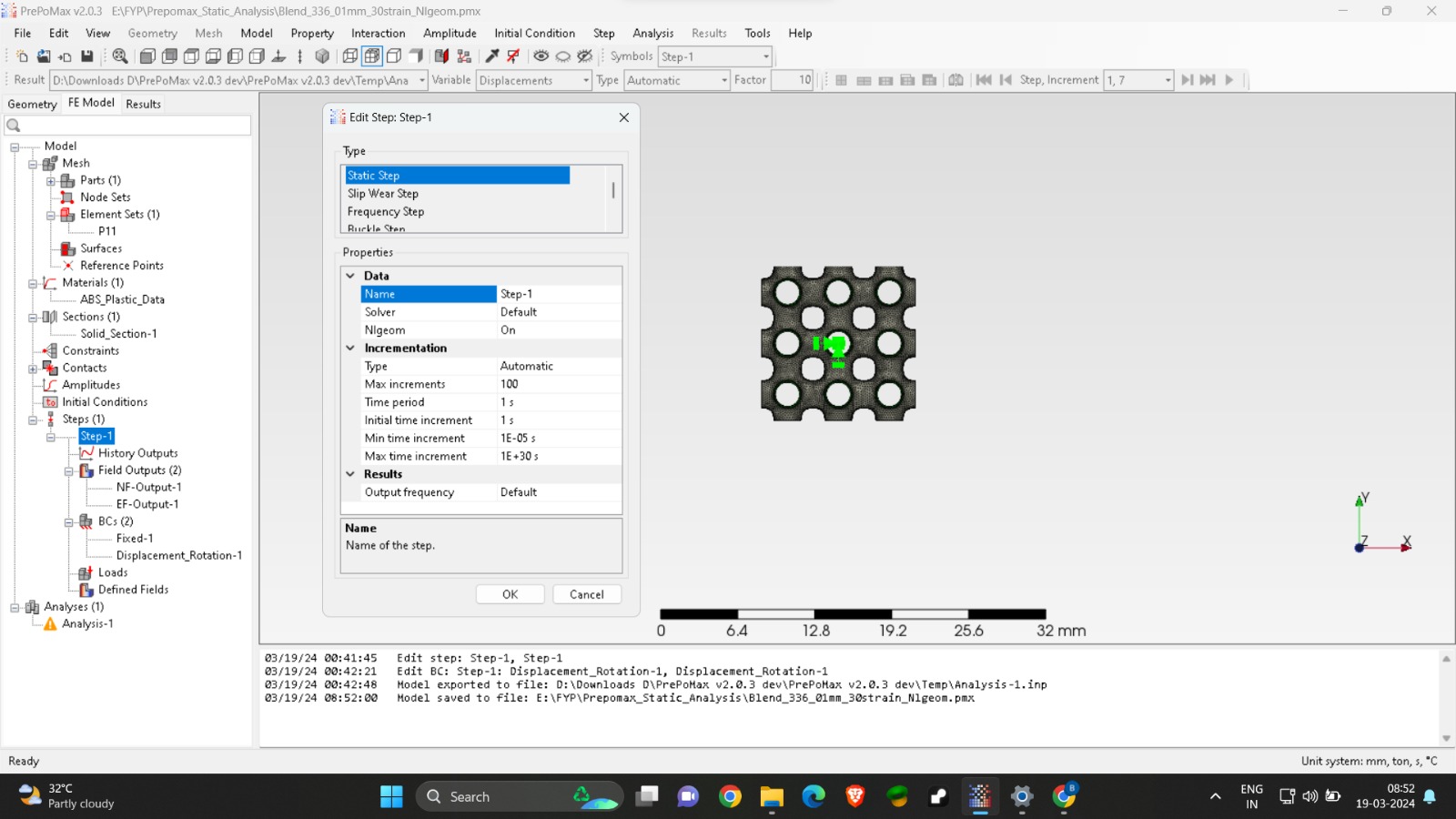Click the Section view cut icon
The height and width of the screenshot is (819, 1456).
tap(442, 56)
